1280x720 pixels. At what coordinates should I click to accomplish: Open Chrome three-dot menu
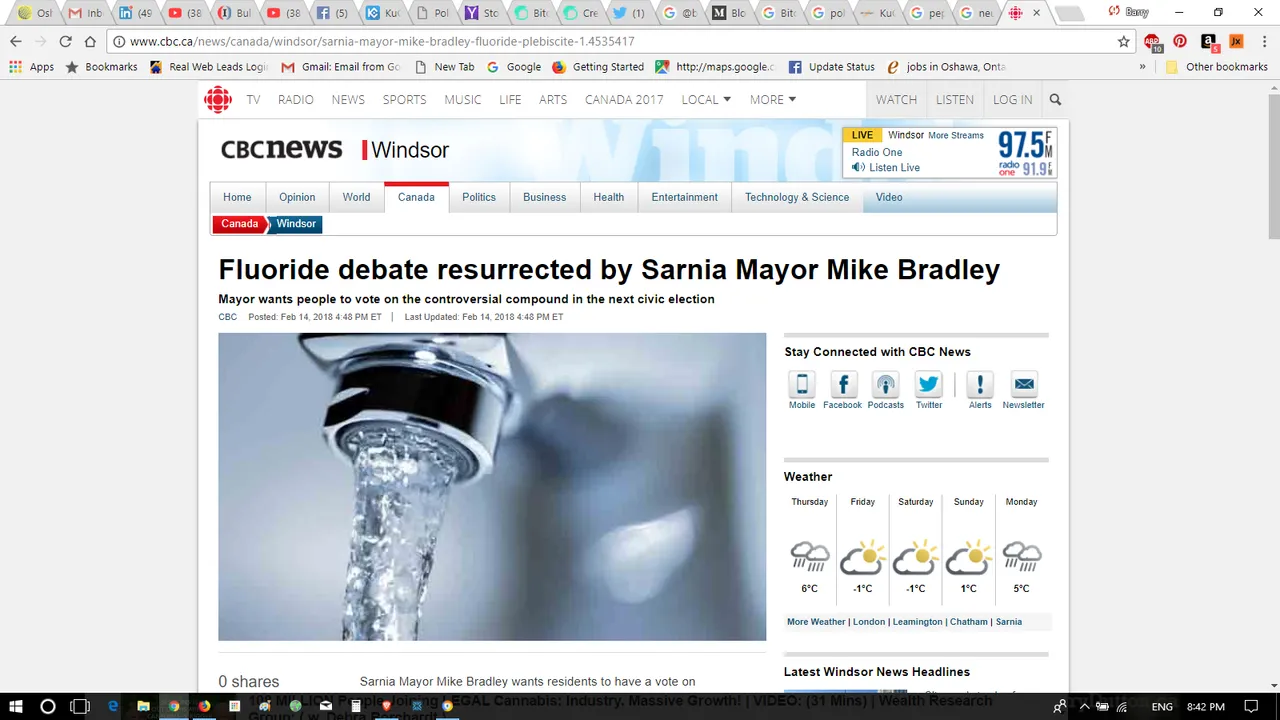point(1263,42)
